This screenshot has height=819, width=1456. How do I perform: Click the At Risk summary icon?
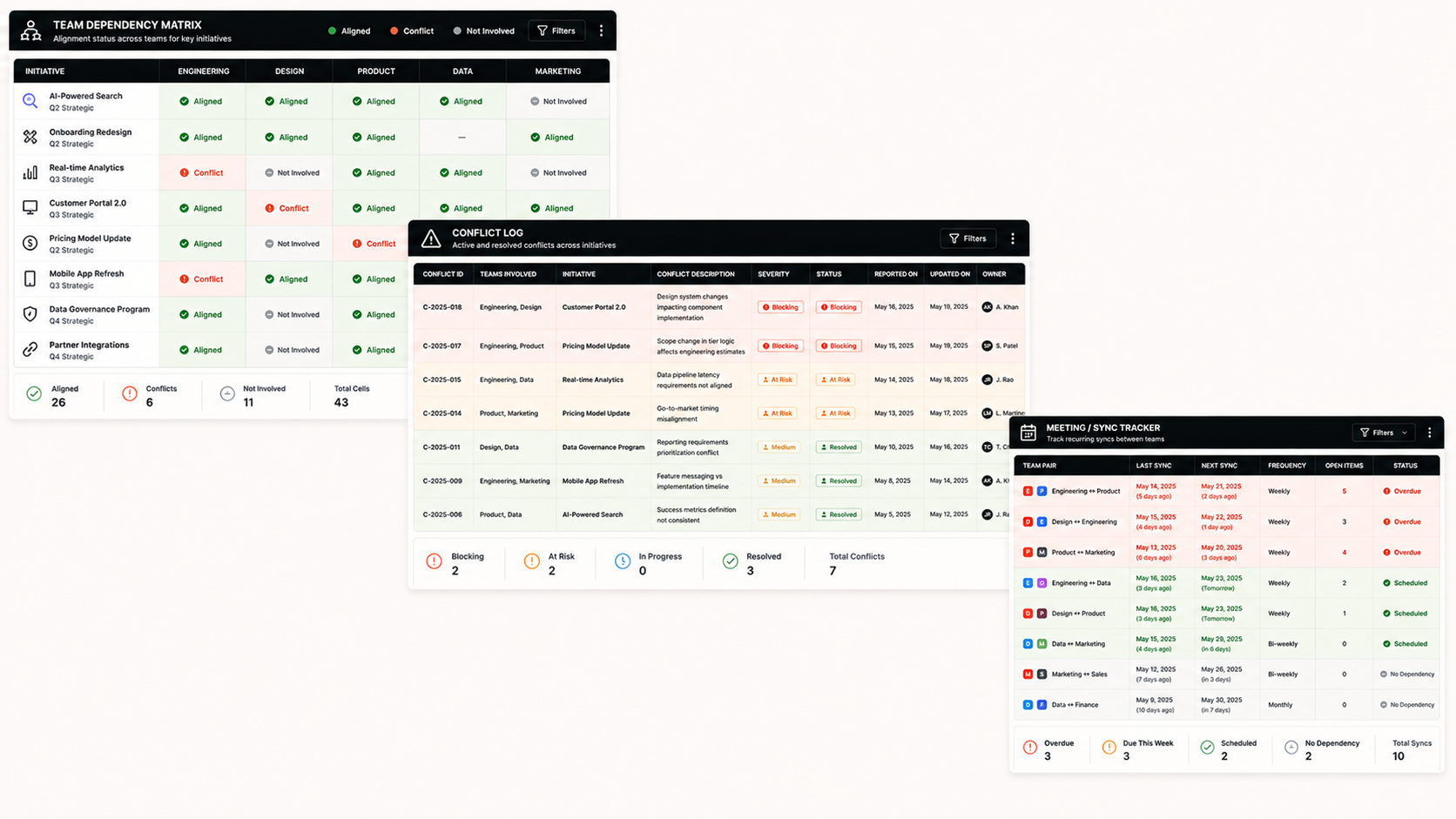click(x=531, y=562)
